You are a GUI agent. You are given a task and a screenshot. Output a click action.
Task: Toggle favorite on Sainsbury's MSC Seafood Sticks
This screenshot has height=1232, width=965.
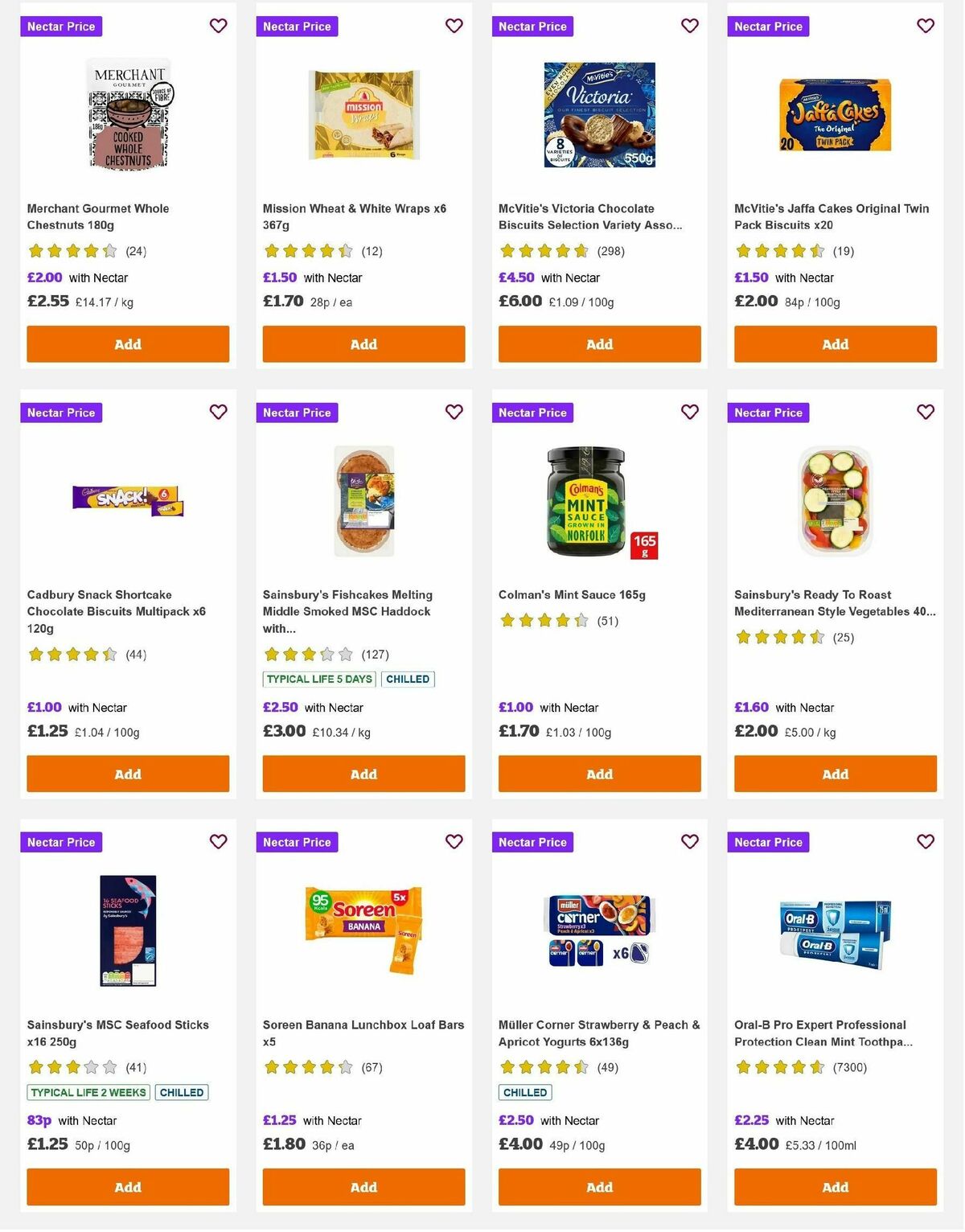[218, 842]
